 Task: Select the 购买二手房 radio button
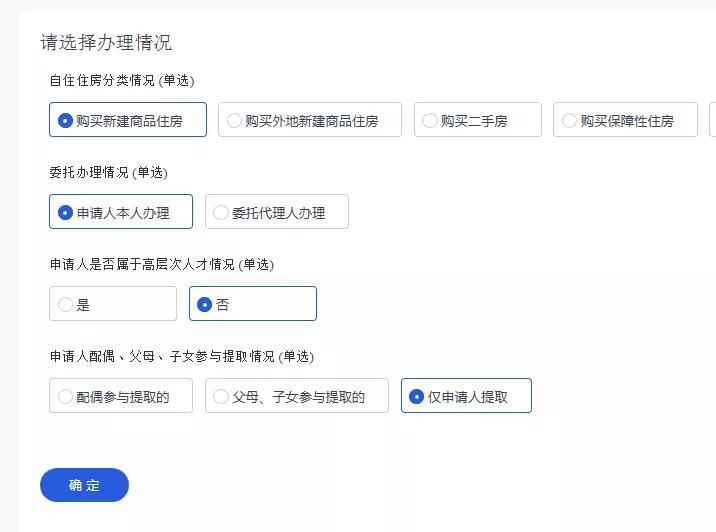click(477, 120)
